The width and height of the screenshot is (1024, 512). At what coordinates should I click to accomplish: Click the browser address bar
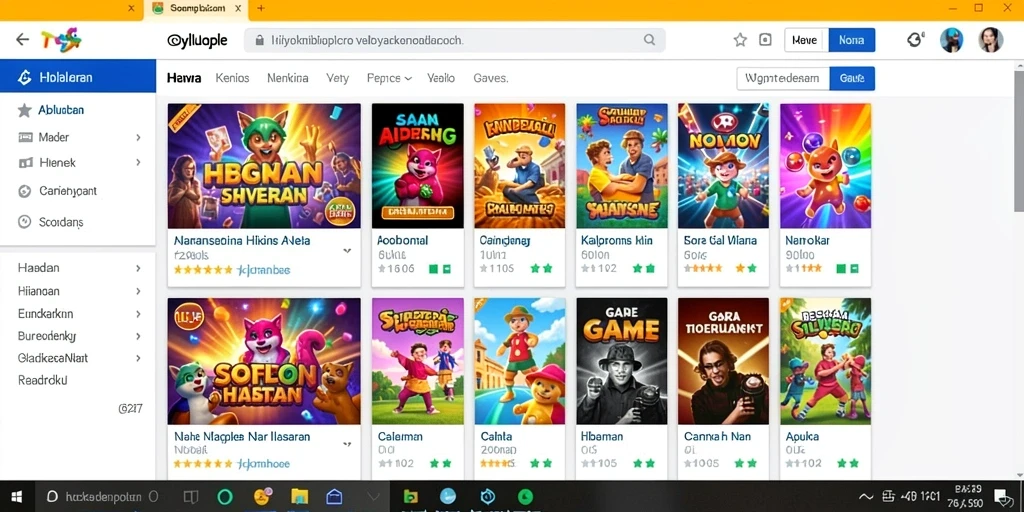(455, 40)
